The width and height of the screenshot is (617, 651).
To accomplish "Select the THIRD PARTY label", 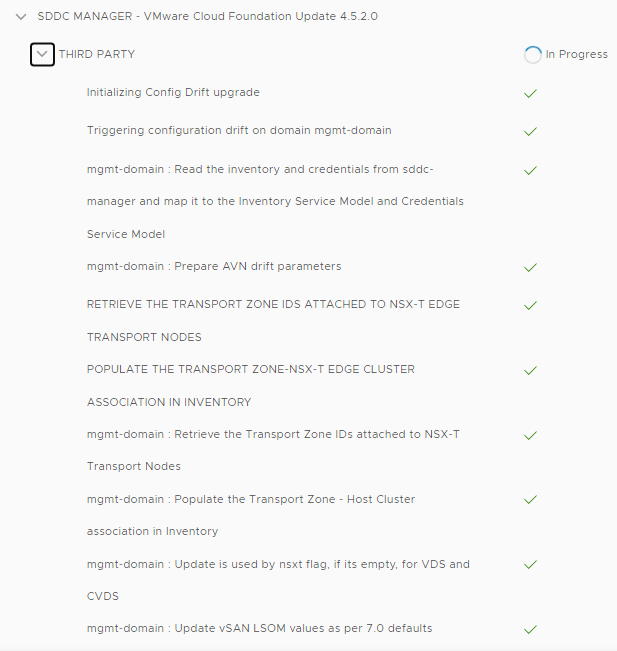I will tap(97, 54).
